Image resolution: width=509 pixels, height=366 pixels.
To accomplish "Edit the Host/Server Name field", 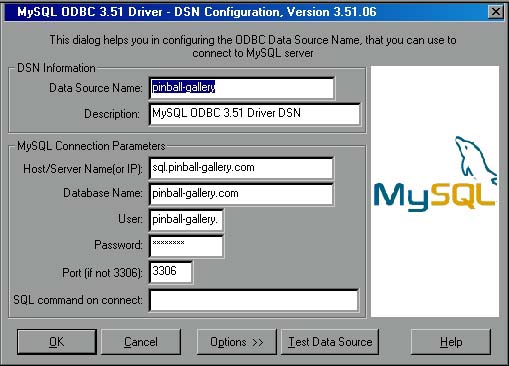I will click(x=241, y=168).
